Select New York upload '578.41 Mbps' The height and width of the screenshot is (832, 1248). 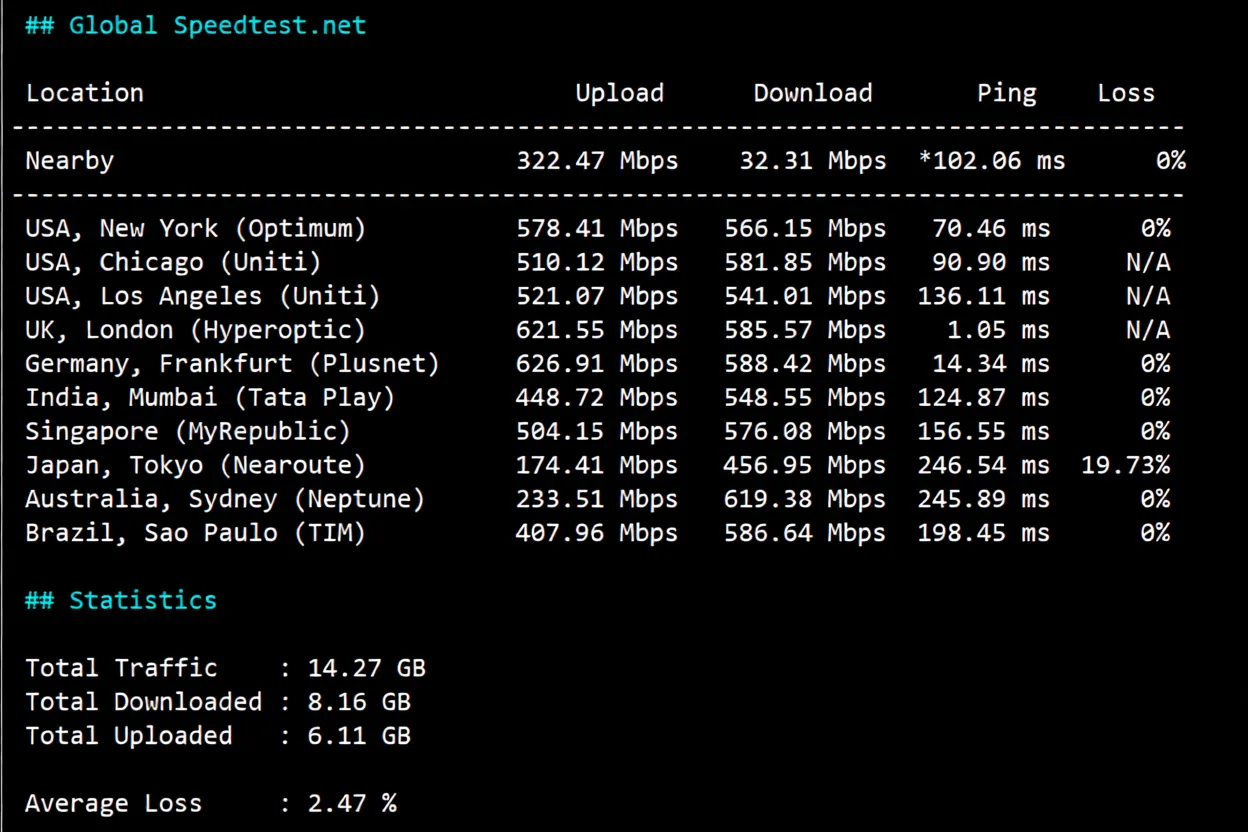[597, 229]
